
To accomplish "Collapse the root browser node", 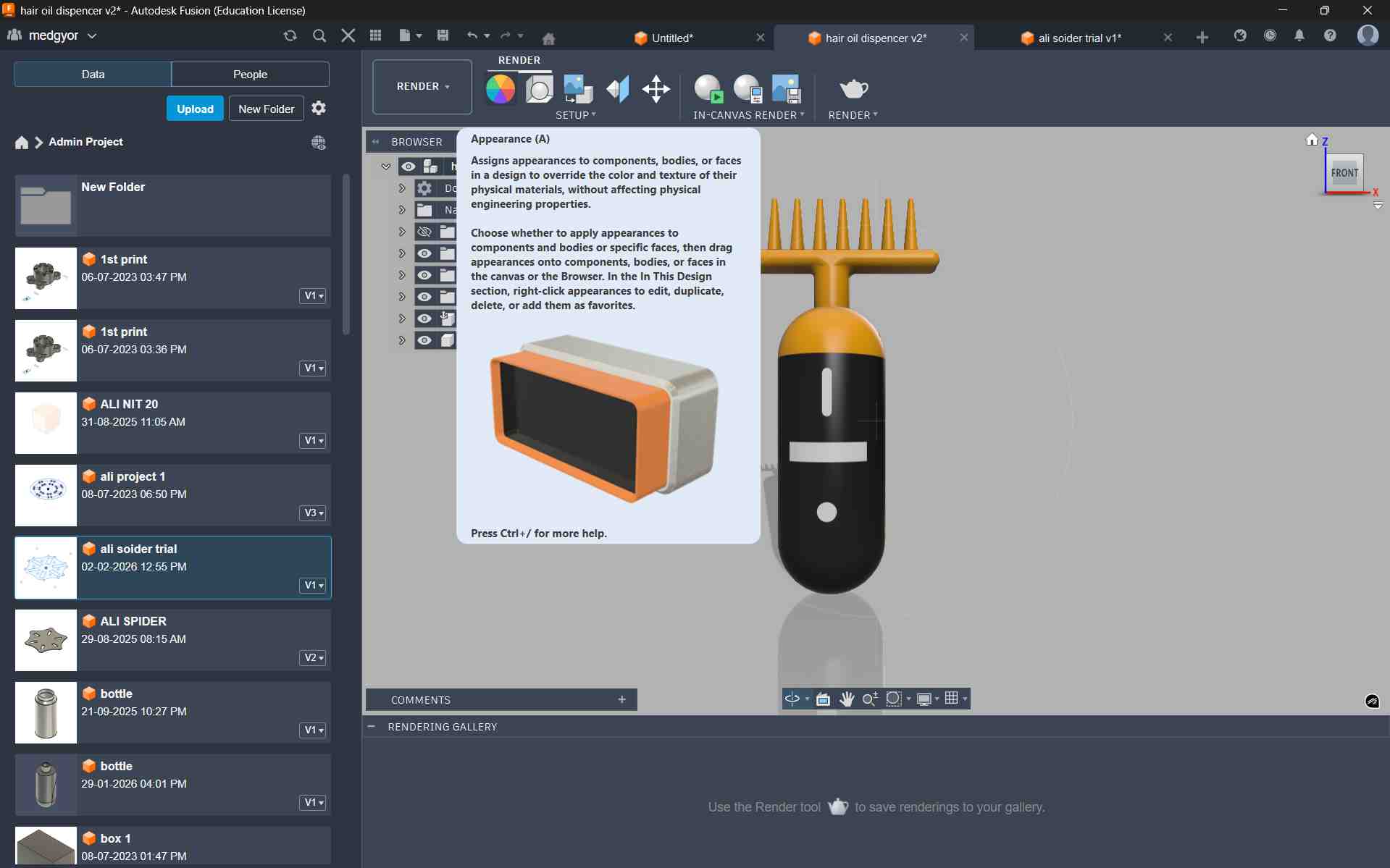I will 386,167.
